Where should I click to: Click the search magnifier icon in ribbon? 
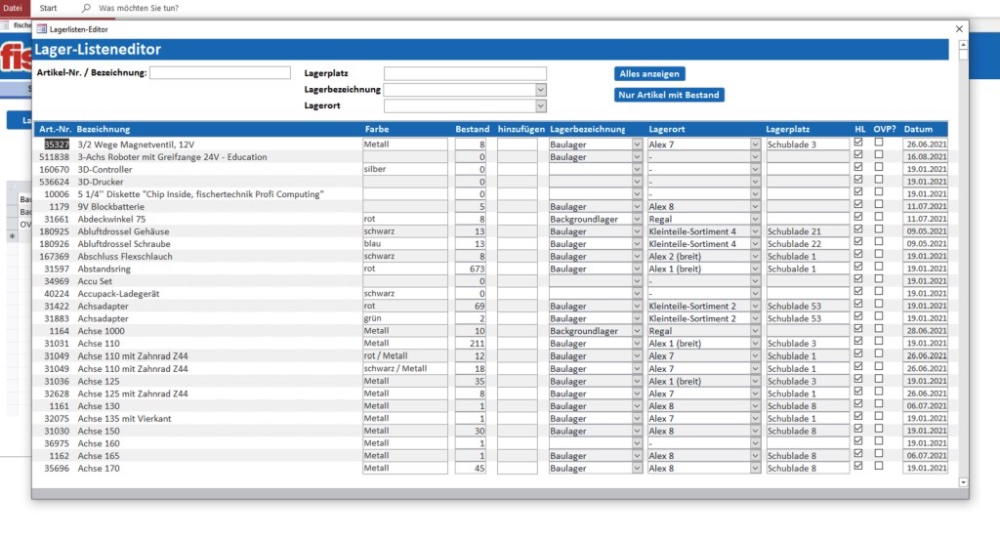(86, 8)
